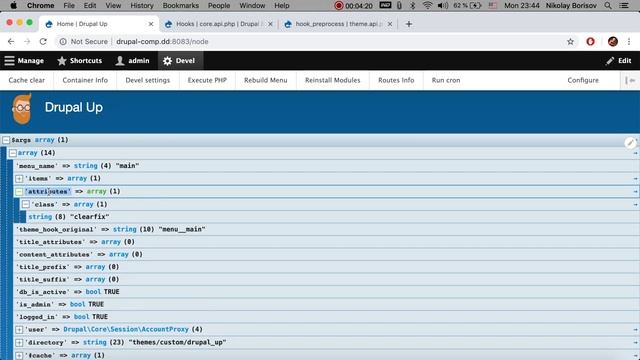
Task: Expand the '#cache' array
Action: (19, 356)
